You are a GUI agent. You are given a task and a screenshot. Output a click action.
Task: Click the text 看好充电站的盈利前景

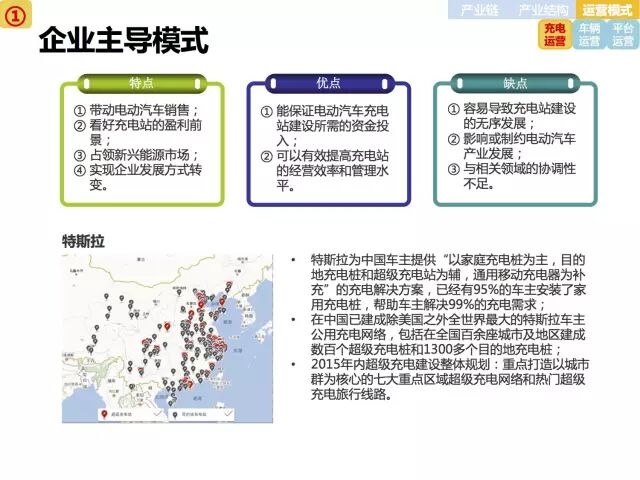pos(145,133)
